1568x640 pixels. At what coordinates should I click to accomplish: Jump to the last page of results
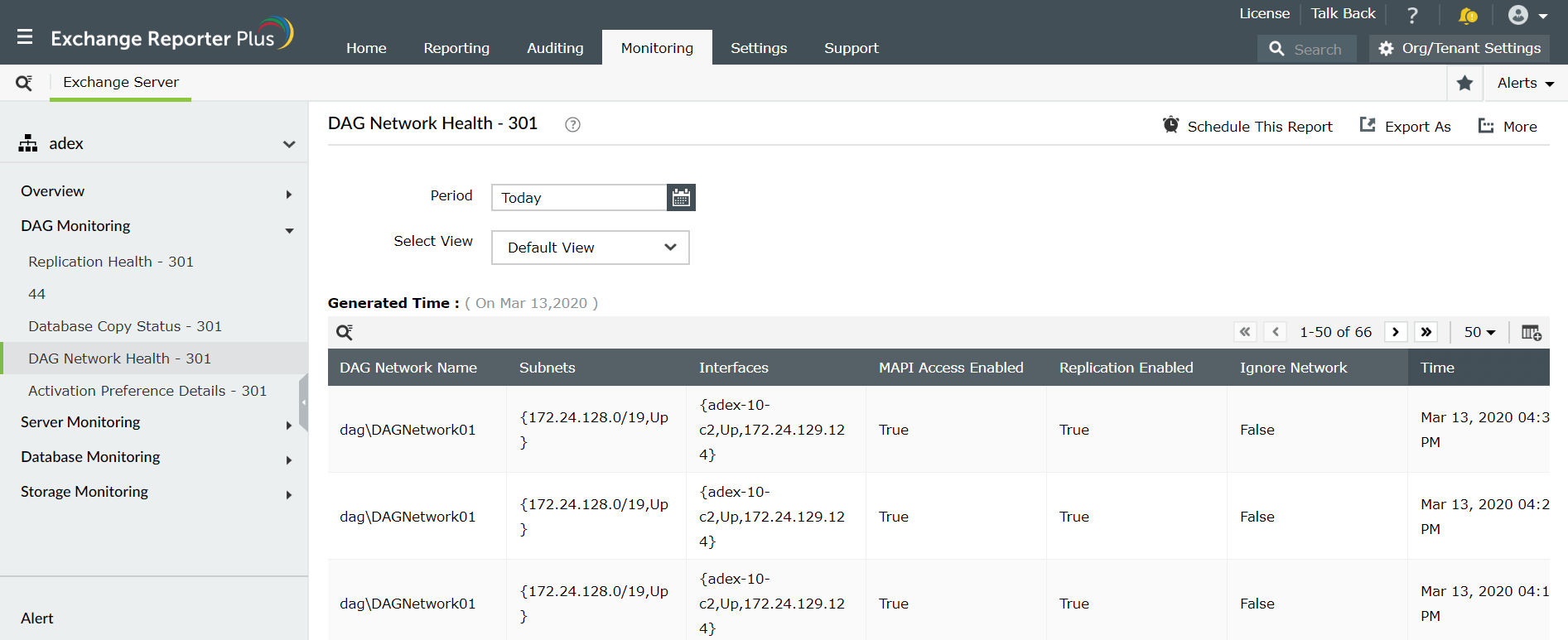[x=1426, y=332]
